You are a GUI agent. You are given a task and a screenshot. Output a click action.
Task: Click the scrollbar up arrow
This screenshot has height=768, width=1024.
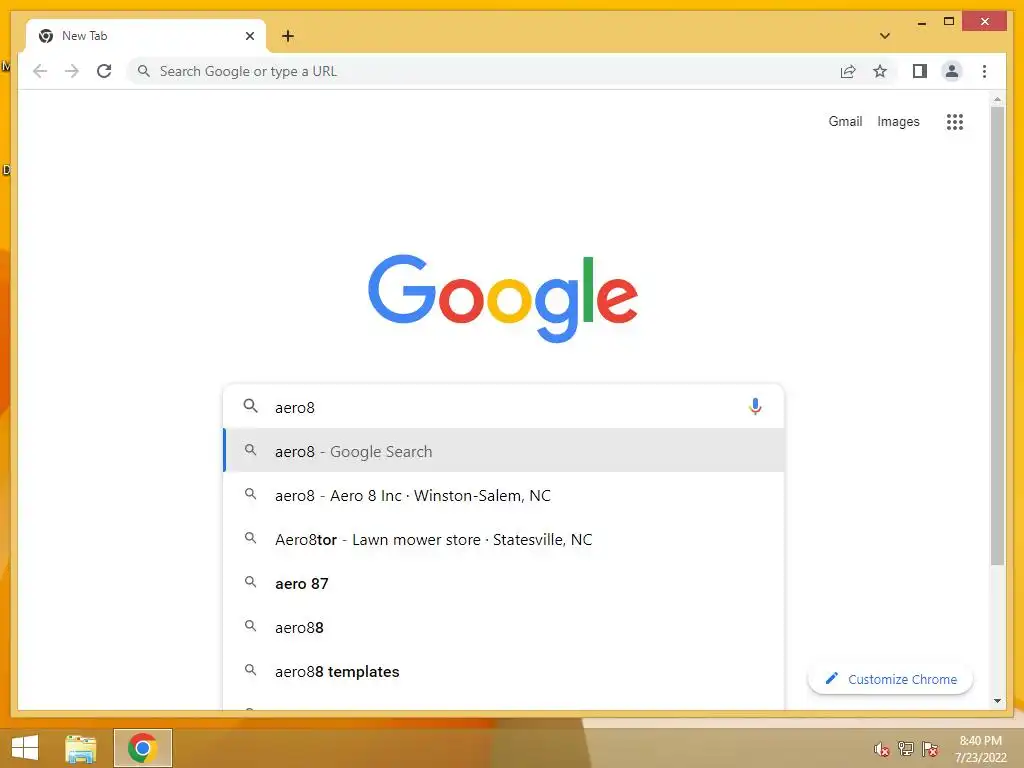tap(997, 100)
